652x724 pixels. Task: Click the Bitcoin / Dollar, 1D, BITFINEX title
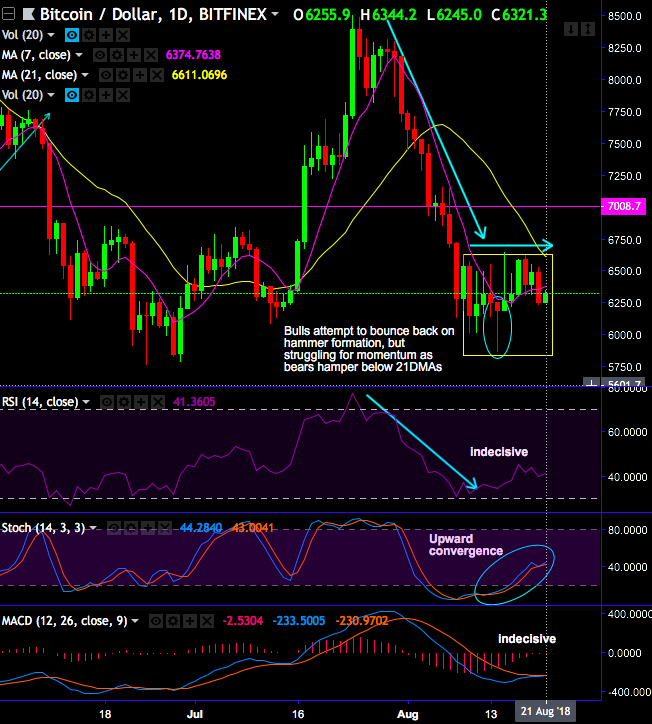point(153,14)
